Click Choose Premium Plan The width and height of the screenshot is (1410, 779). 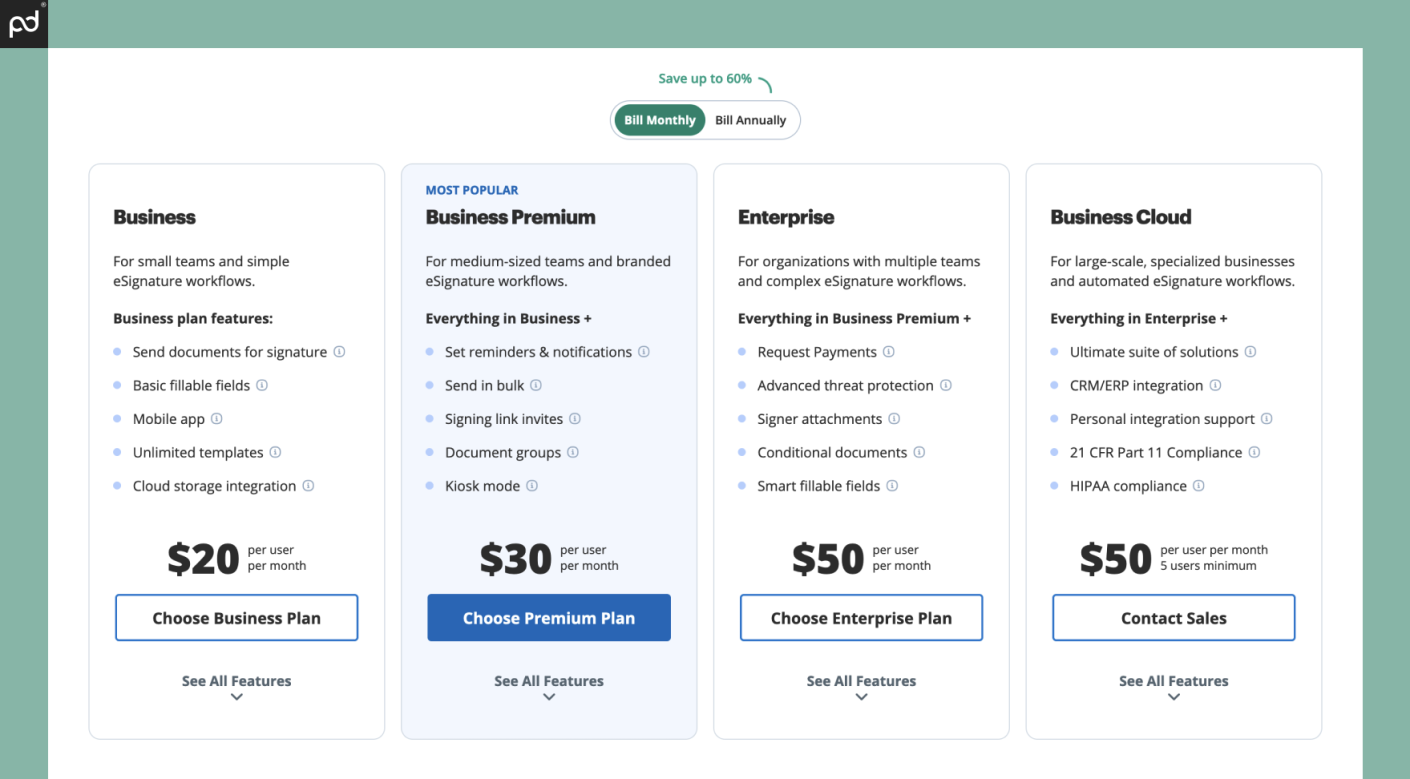tap(548, 617)
